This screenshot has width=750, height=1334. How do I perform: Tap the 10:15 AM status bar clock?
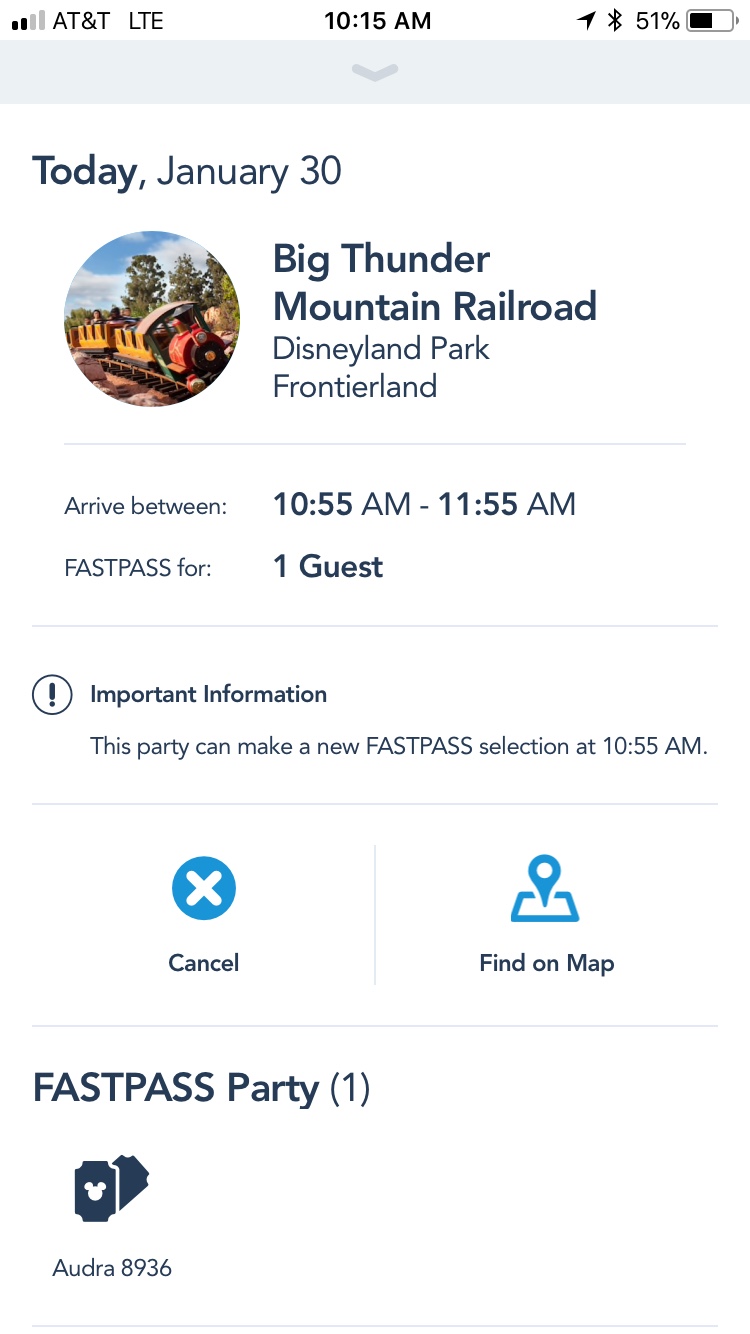(x=377, y=20)
